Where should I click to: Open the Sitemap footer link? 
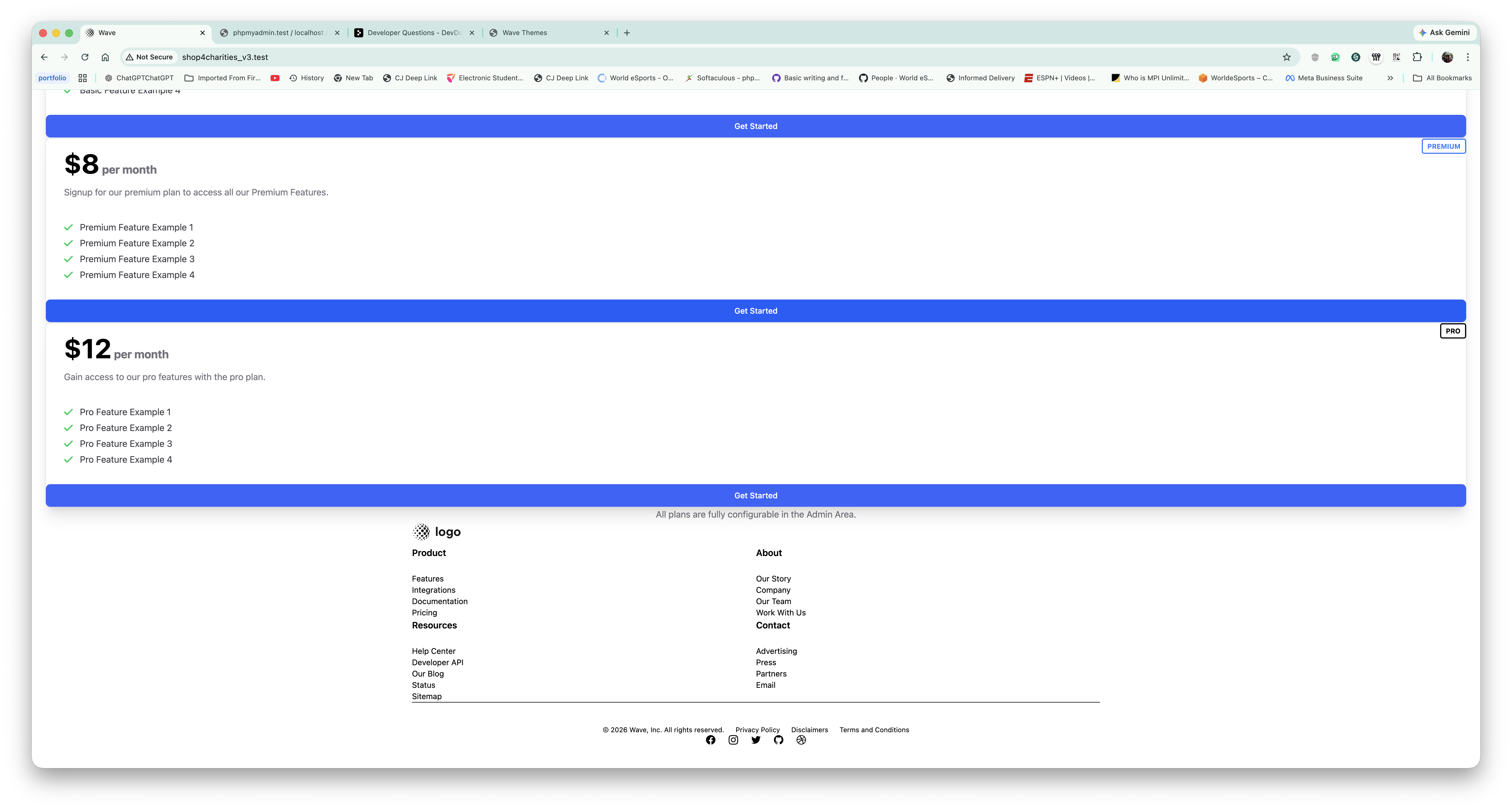pyautogui.click(x=427, y=697)
